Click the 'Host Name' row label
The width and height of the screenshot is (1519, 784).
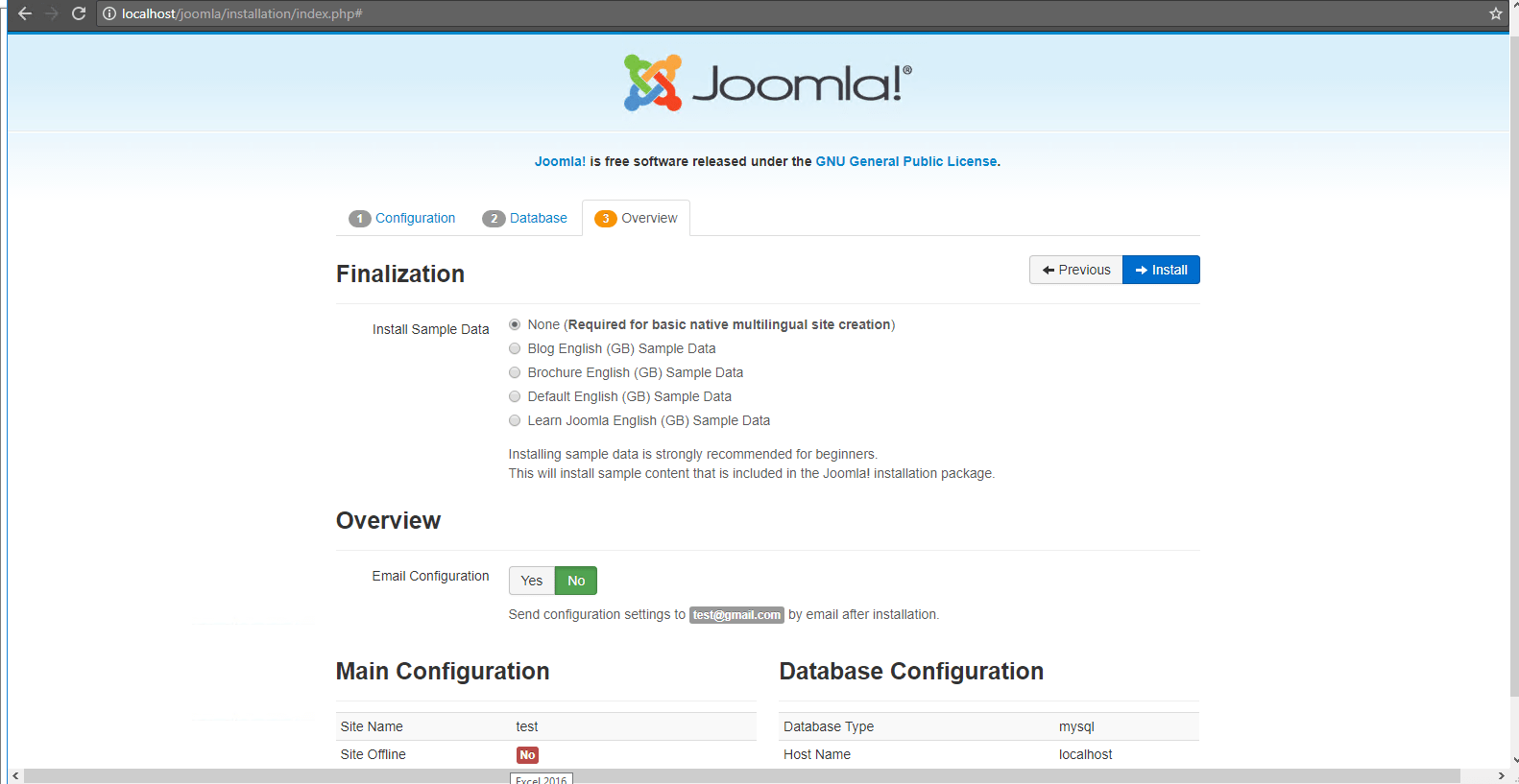(x=817, y=754)
